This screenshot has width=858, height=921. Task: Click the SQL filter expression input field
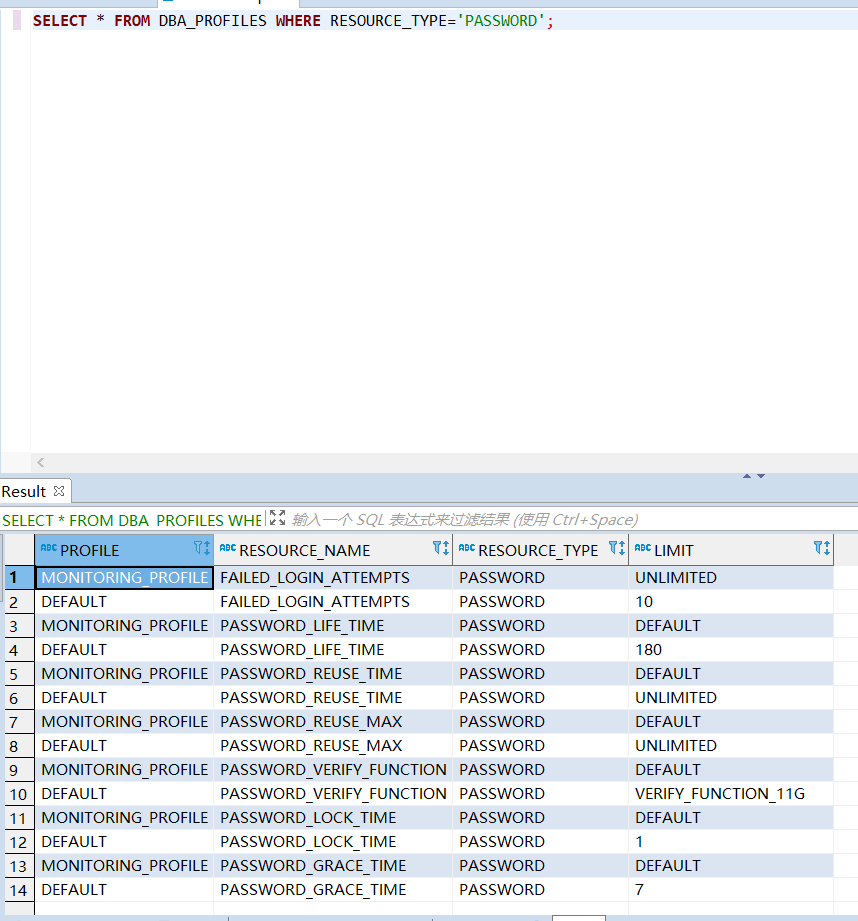560,519
